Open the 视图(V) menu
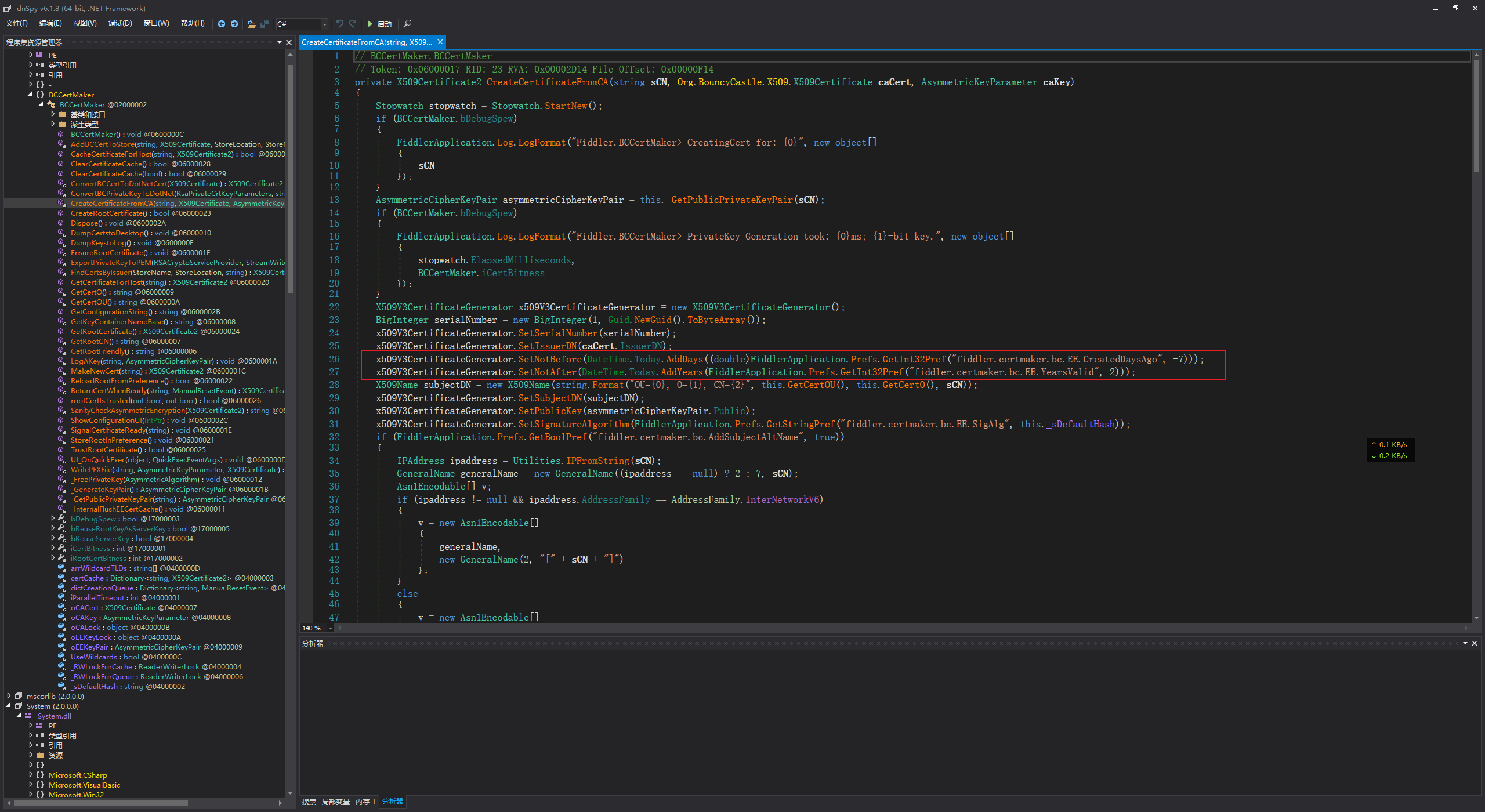The width and height of the screenshot is (1485, 812). pos(85,23)
